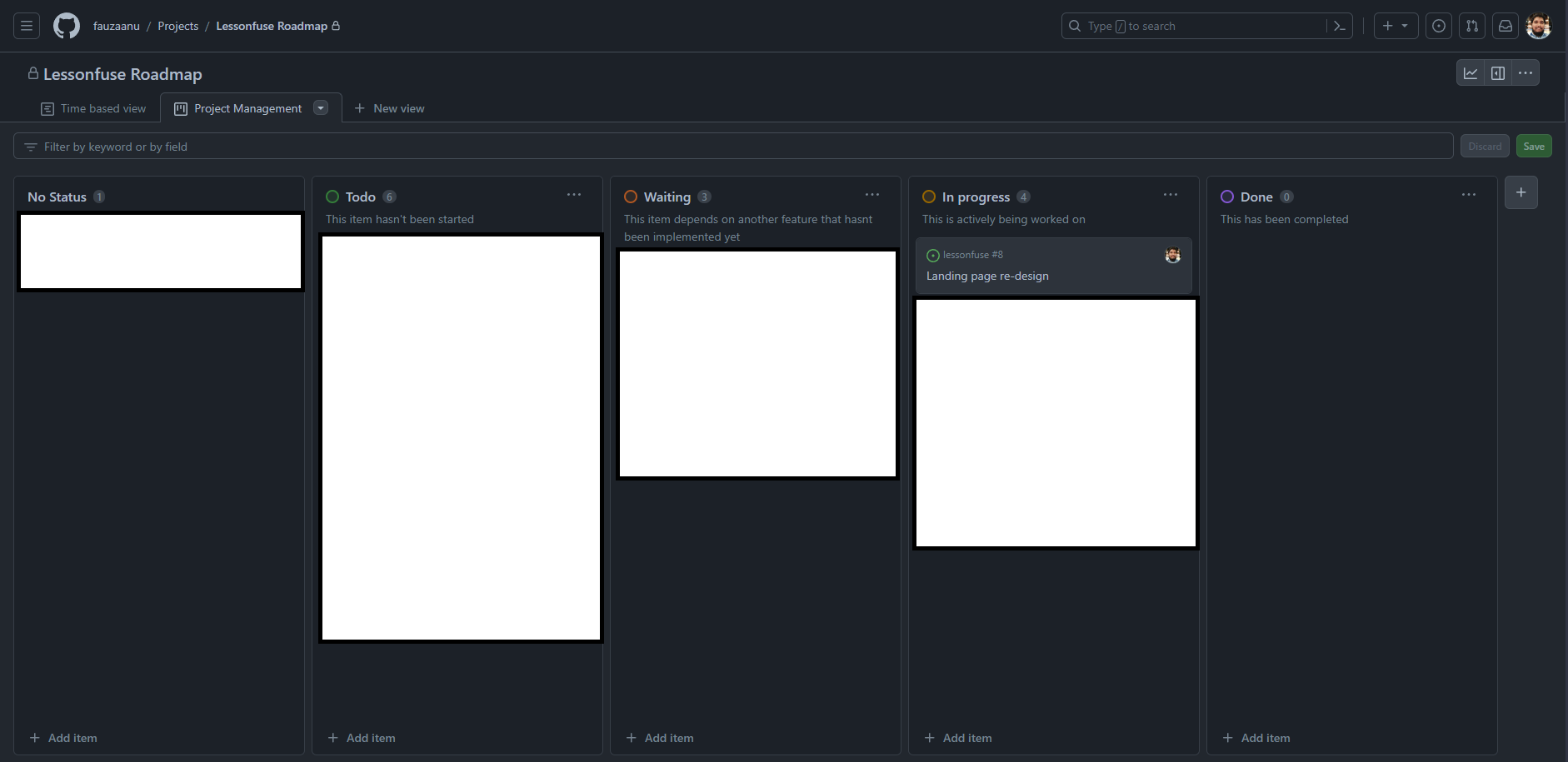Focus the Filter by keyword field
Image resolution: width=1568 pixels, height=762 pixels.
pos(733,147)
